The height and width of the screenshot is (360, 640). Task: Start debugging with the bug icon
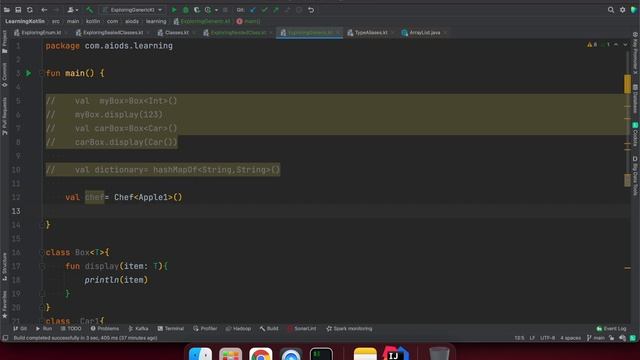pyautogui.click(x=186, y=10)
